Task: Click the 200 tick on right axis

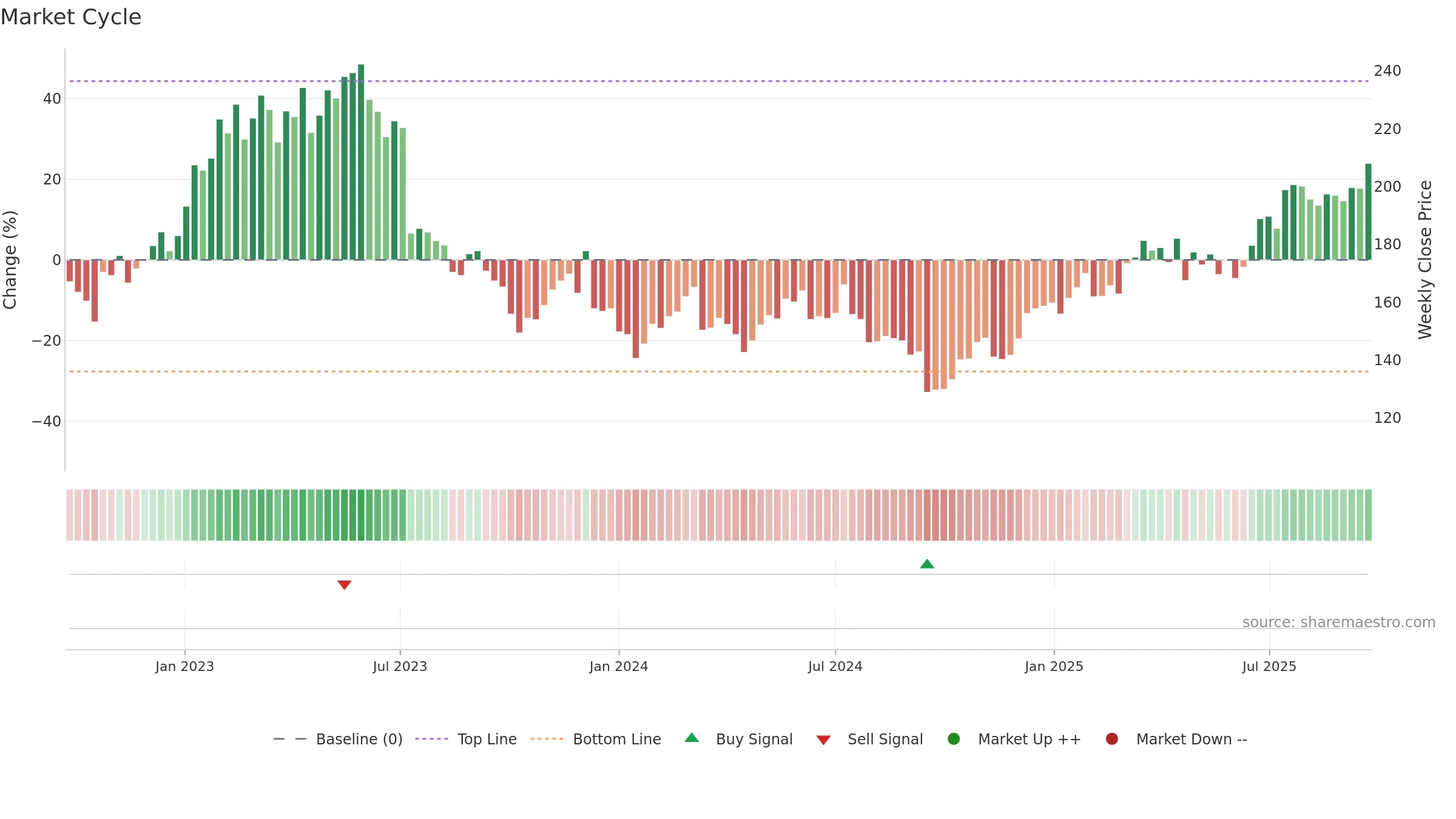Action: 1387,186
